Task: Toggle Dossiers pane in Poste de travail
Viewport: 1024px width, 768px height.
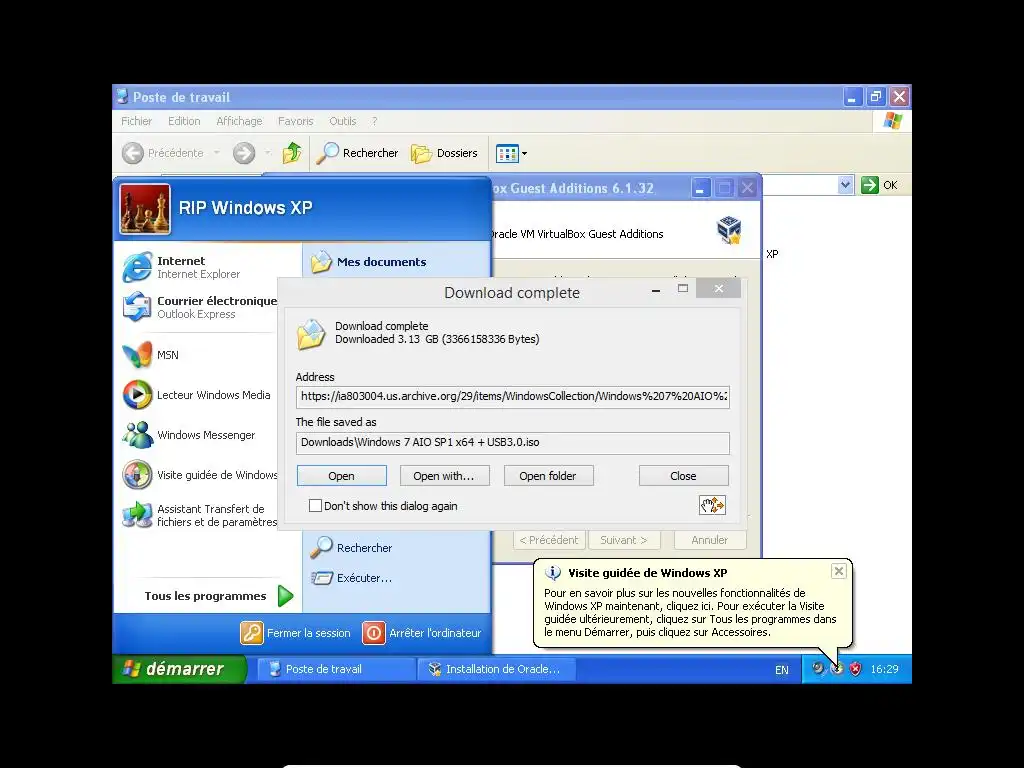Action: coord(444,153)
